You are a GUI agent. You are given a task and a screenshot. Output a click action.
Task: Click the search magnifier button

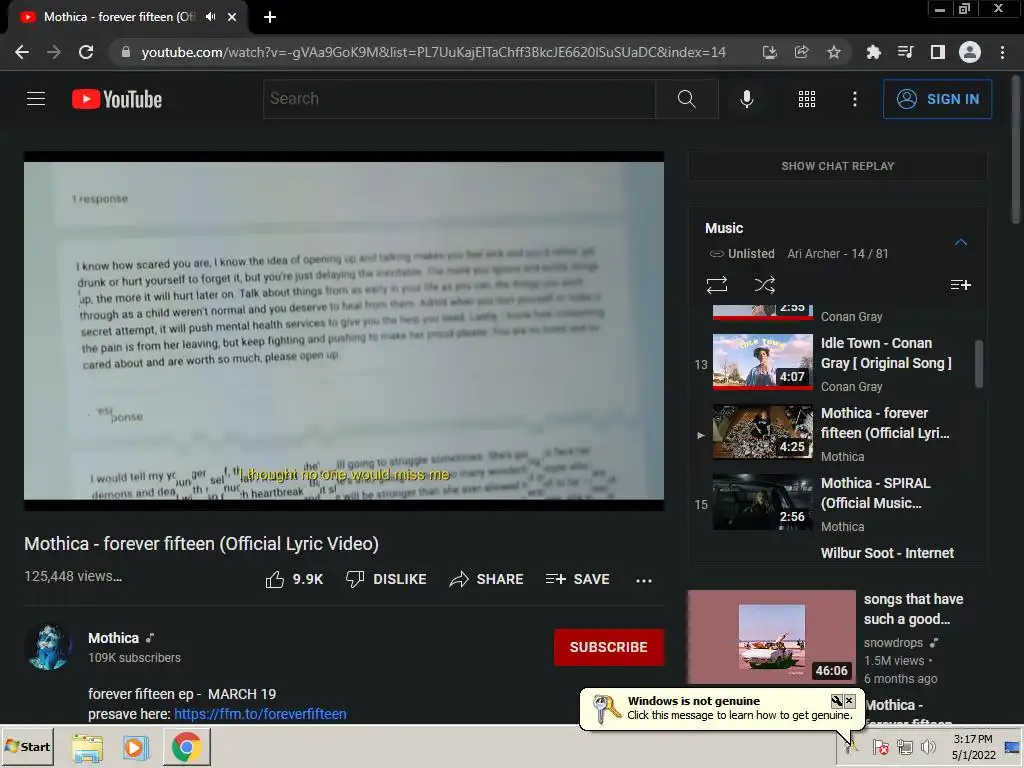coord(686,99)
